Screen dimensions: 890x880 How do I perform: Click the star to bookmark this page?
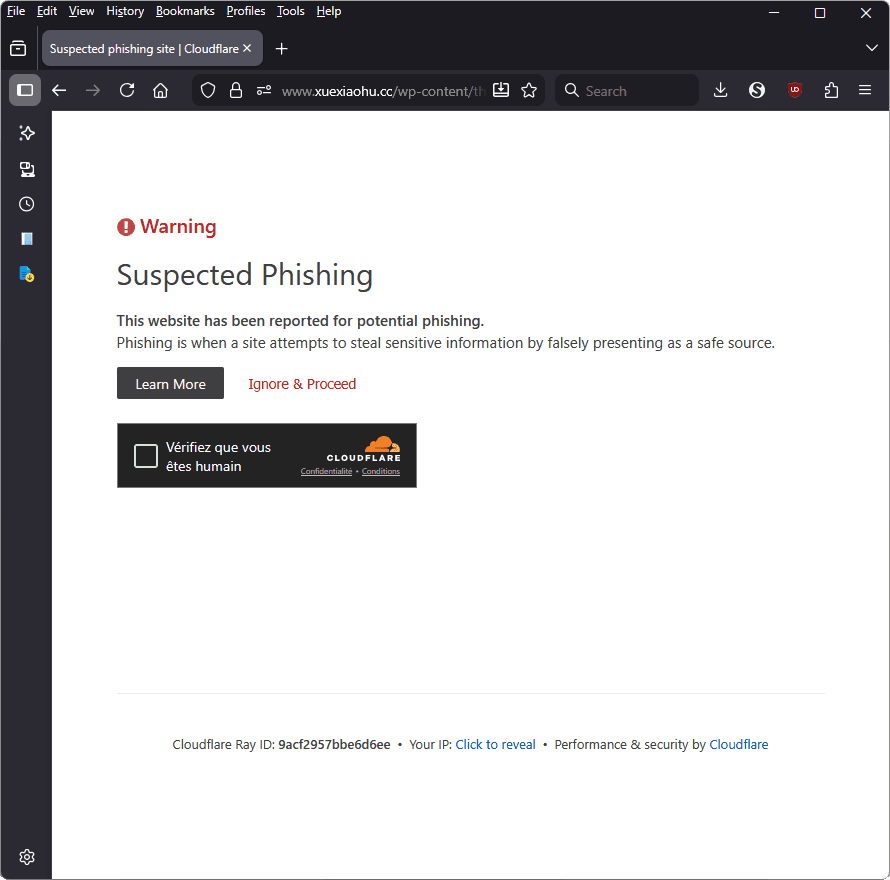pos(529,90)
